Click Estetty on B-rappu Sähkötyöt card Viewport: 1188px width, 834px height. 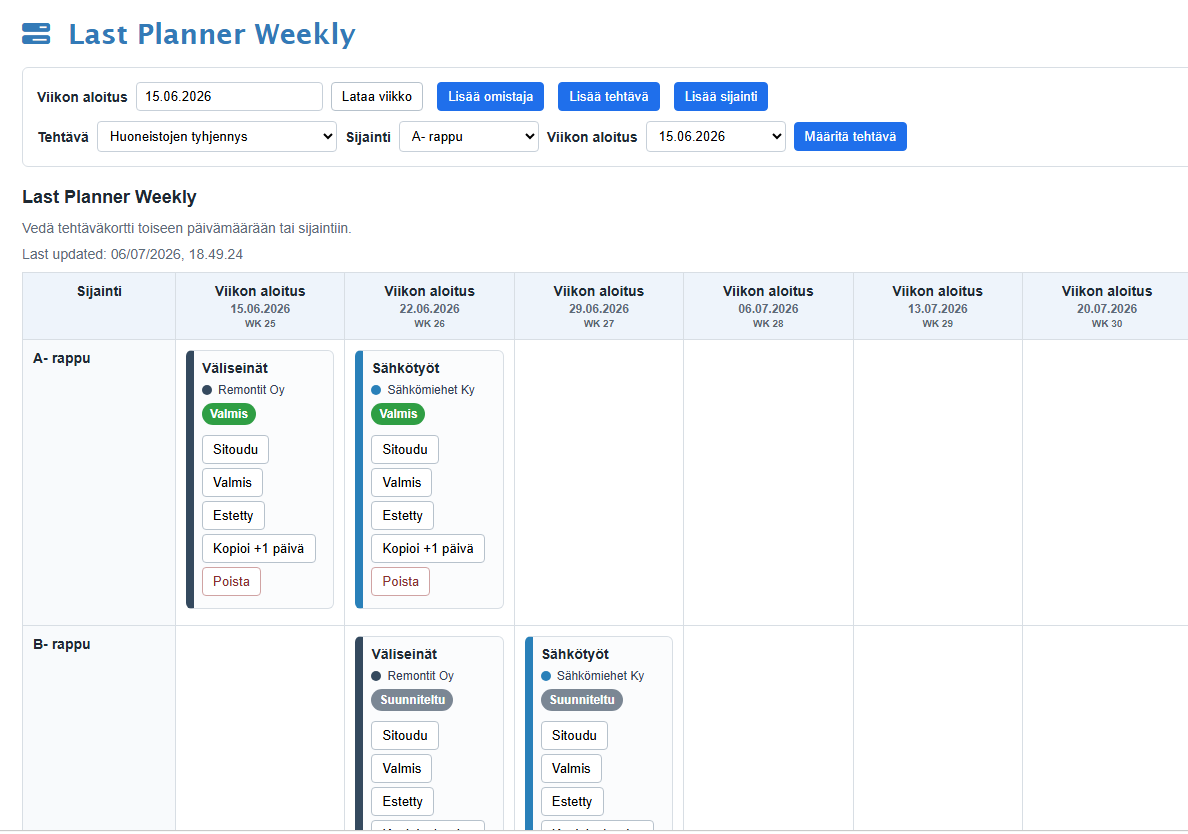pos(572,801)
